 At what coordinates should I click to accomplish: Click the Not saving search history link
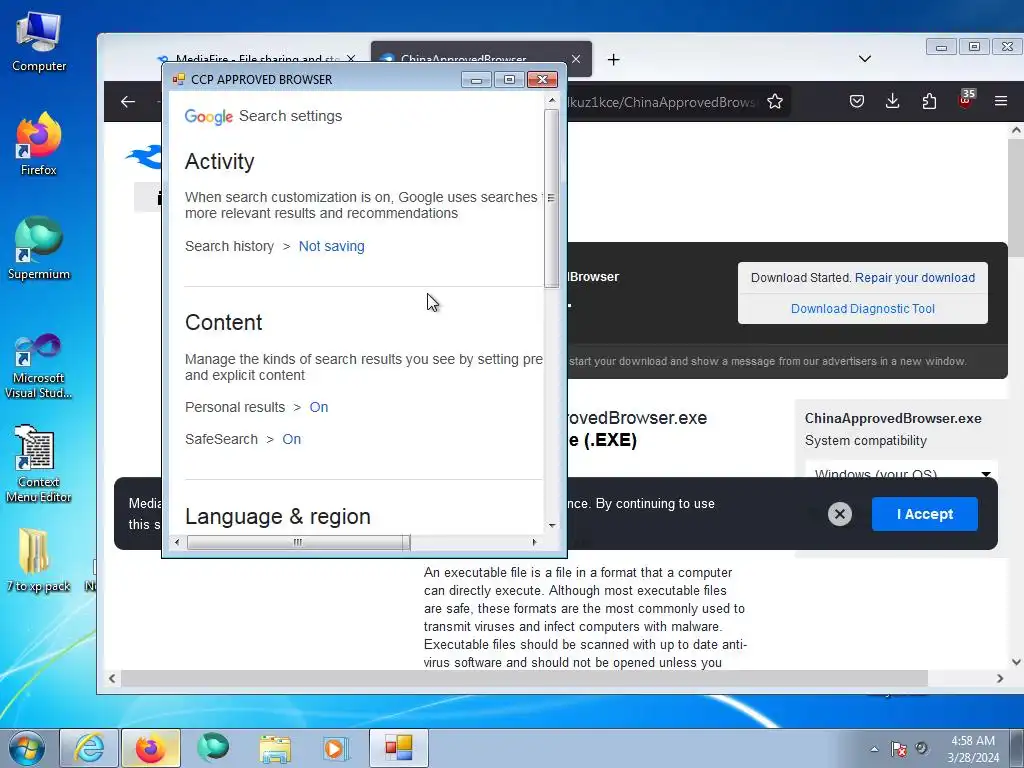[x=331, y=246]
